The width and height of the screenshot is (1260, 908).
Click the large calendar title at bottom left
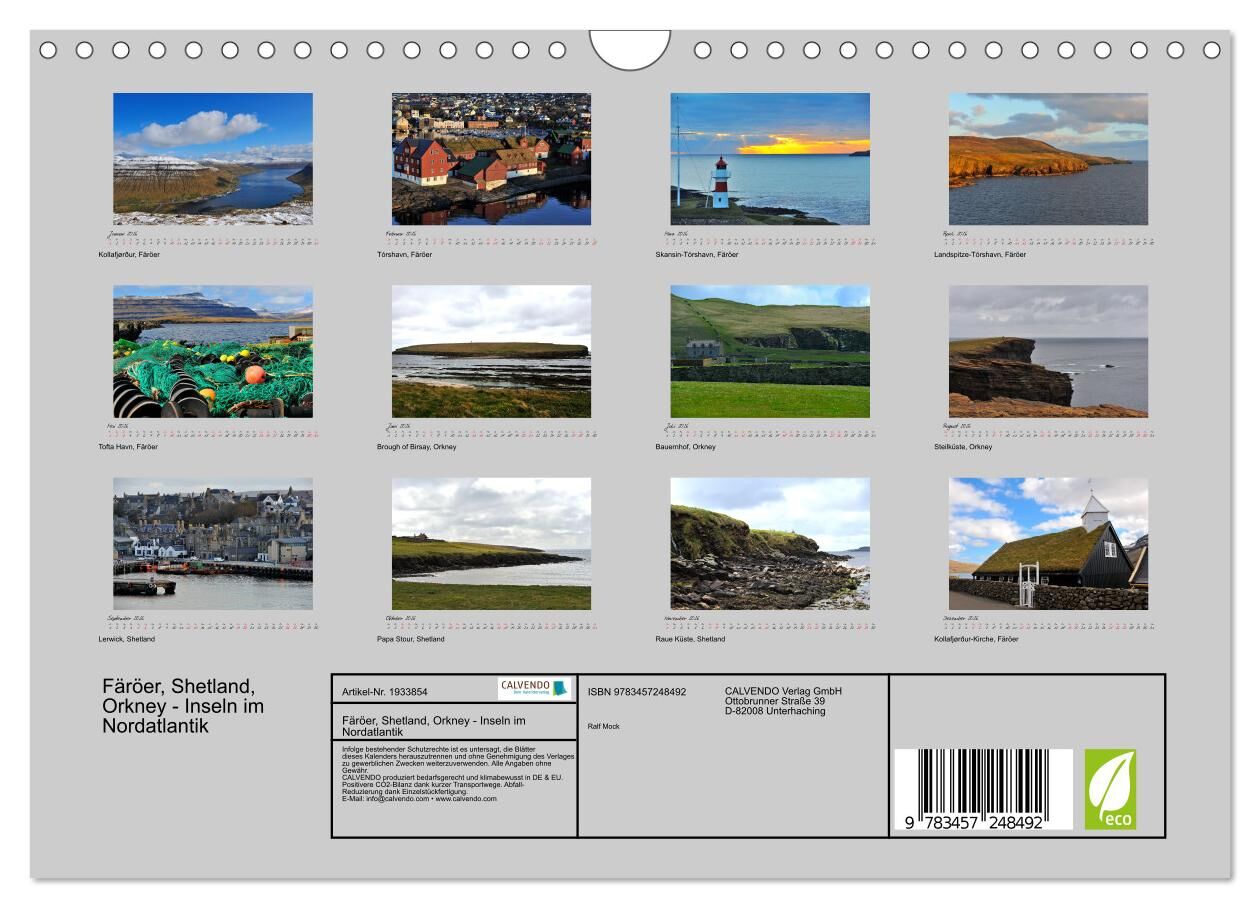(x=183, y=706)
